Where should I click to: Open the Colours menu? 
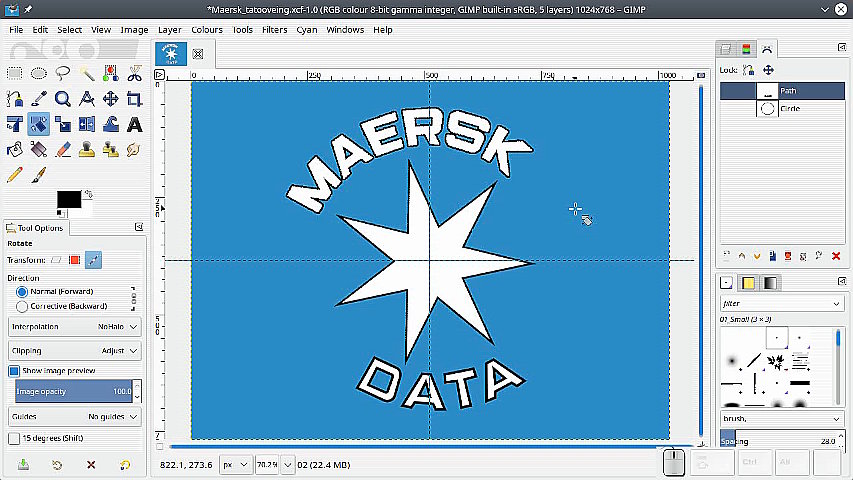pos(207,30)
